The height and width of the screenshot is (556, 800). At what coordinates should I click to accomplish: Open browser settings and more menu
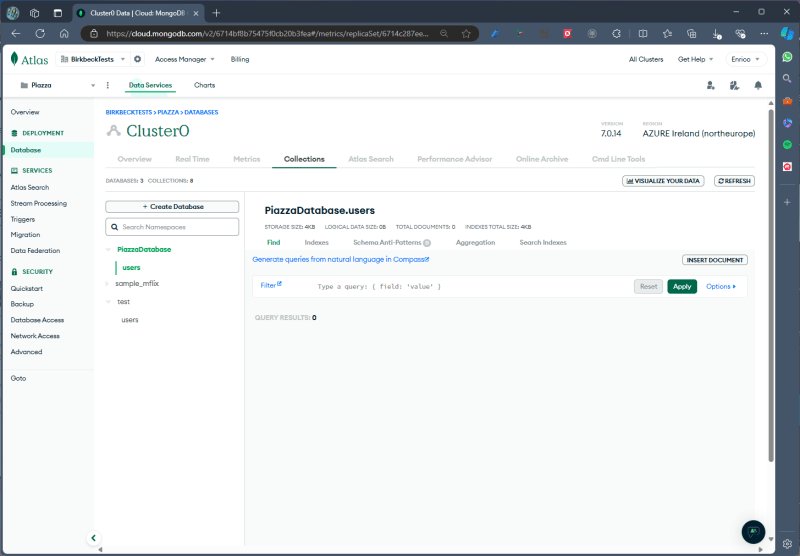764,34
